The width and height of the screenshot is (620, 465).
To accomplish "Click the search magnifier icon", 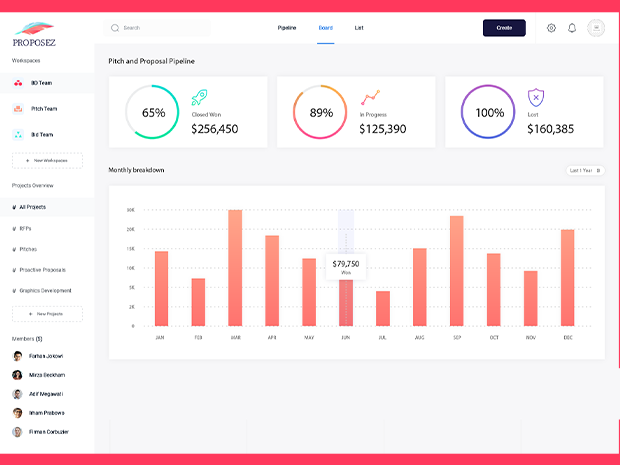I will (115, 28).
